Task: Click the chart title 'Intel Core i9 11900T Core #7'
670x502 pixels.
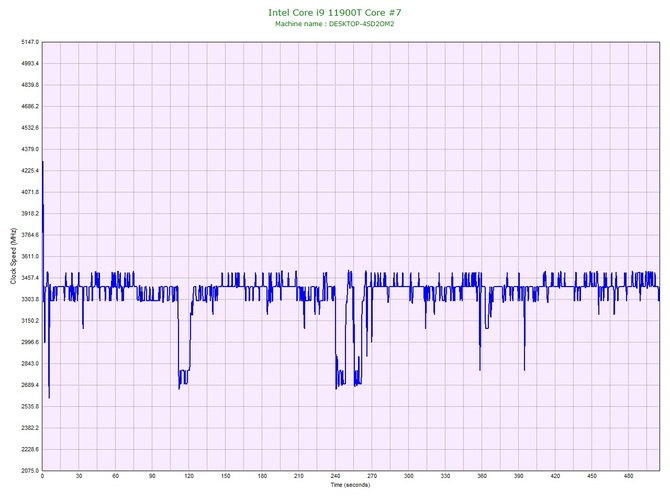Action: click(335, 12)
